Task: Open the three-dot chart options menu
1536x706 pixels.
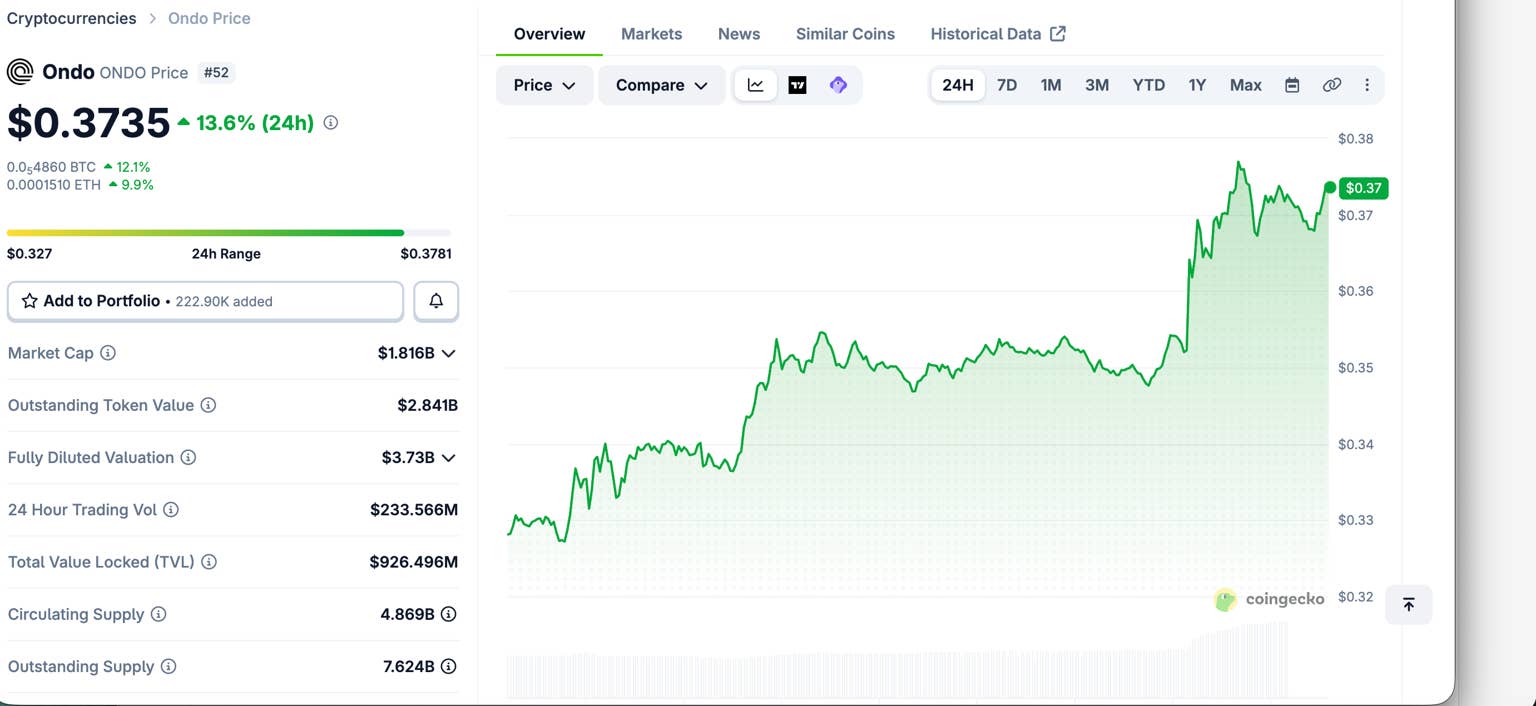Action: (1367, 85)
